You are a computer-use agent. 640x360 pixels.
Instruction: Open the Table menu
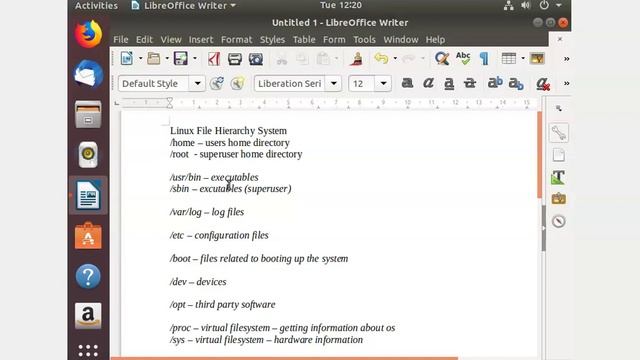[304, 40]
